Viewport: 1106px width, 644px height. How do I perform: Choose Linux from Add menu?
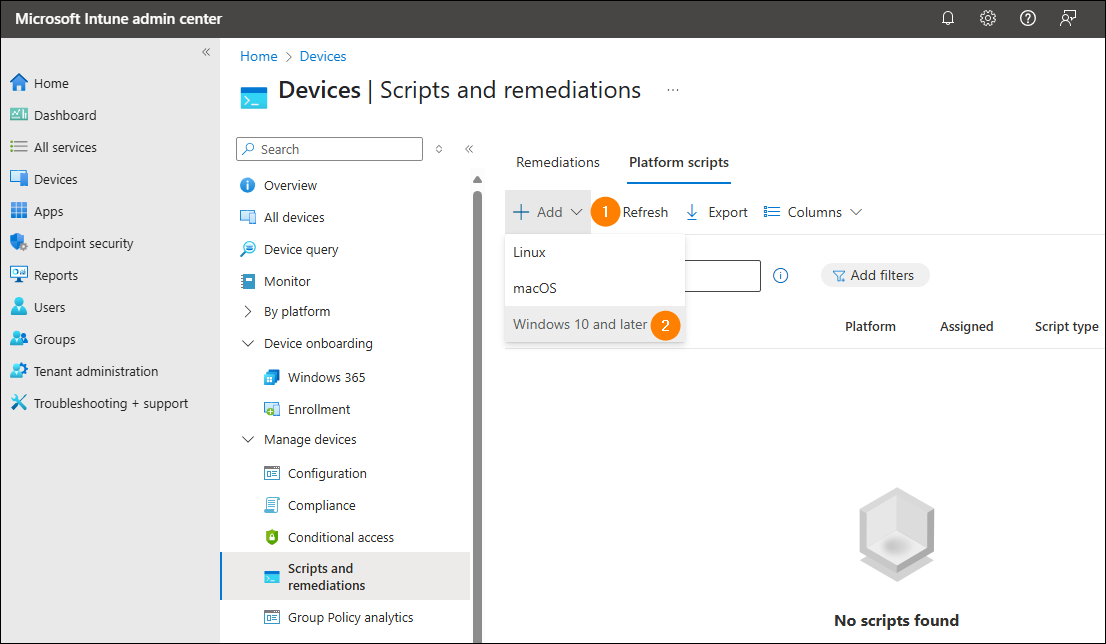(x=595, y=252)
